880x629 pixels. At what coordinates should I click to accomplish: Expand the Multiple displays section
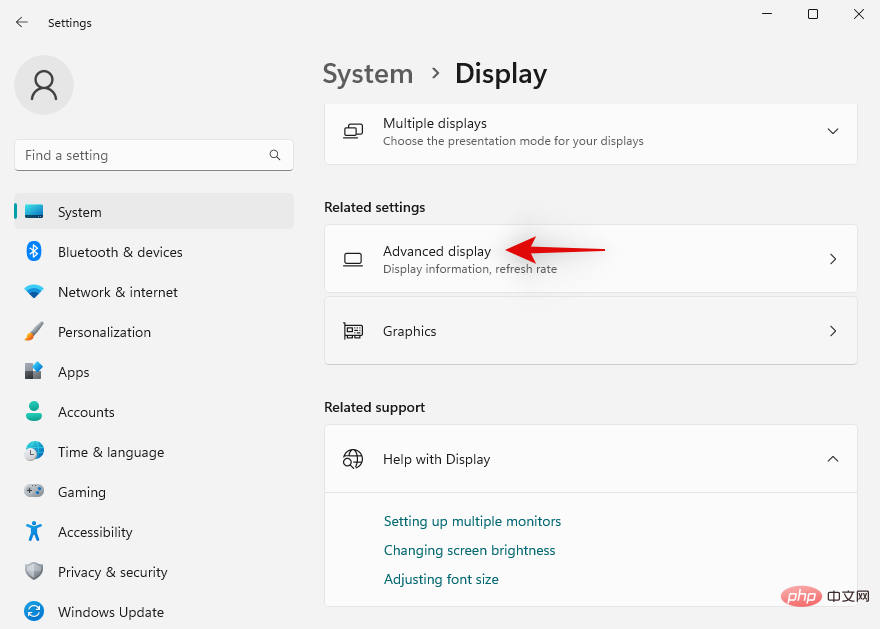(x=833, y=130)
